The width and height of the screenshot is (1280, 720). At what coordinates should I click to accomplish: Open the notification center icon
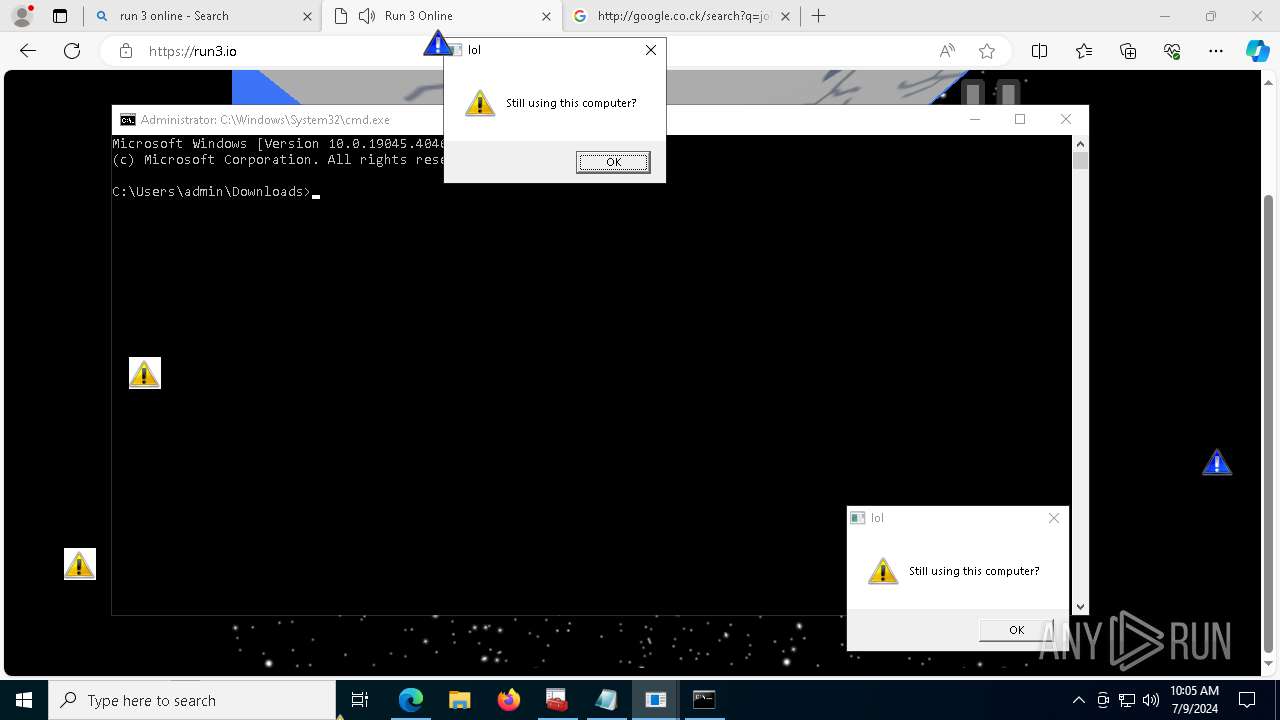pyautogui.click(x=1247, y=700)
